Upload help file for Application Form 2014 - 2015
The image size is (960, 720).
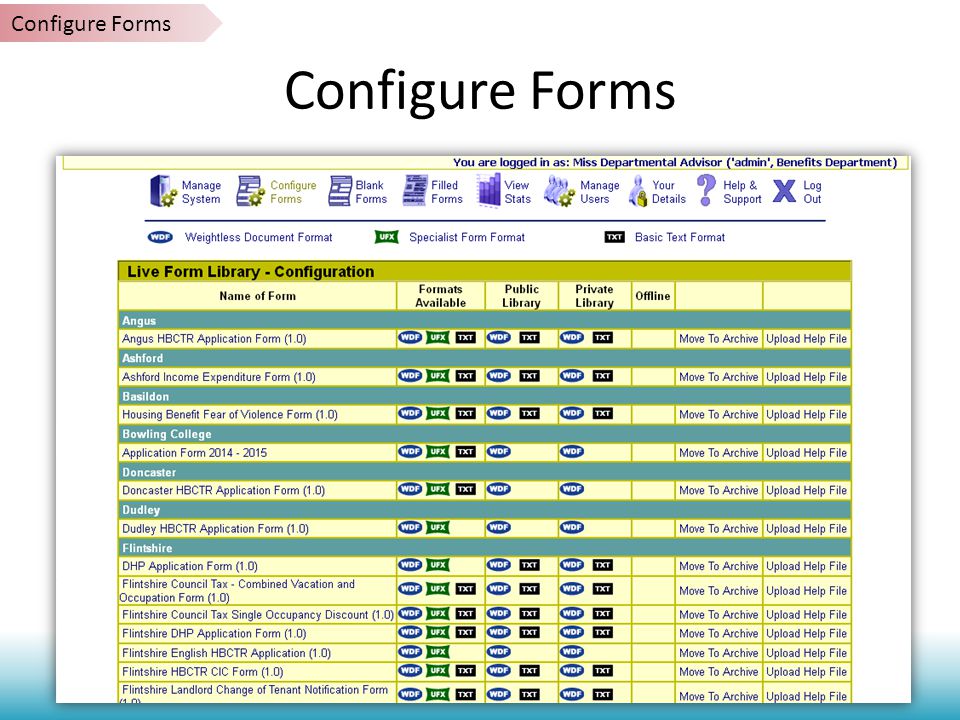tap(806, 452)
